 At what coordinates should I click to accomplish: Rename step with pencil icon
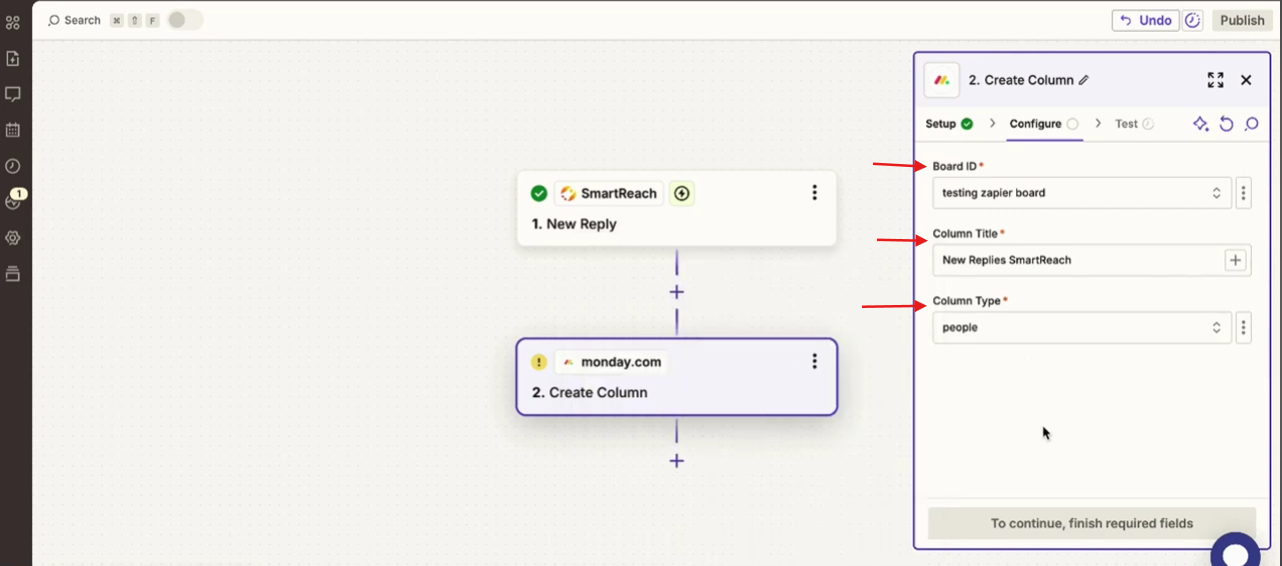1084,80
